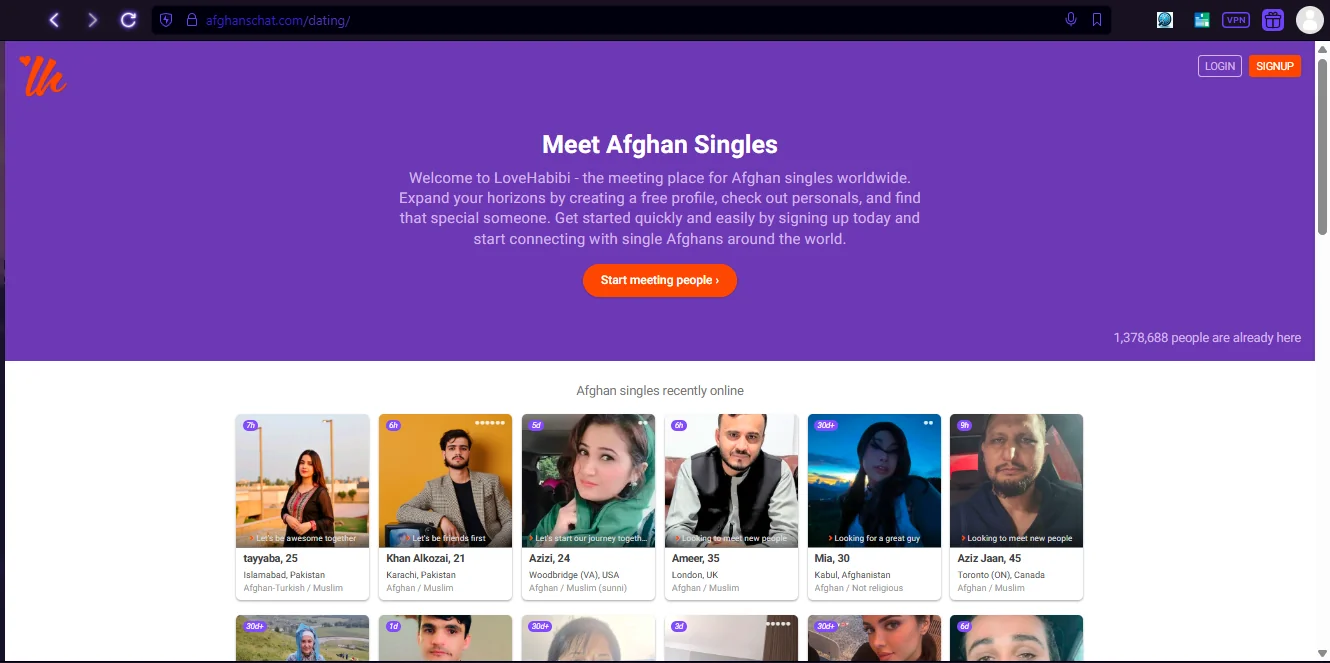Bookmark this page using bookmark icon
The height and width of the screenshot is (663, 1330).
(1097, 20)
